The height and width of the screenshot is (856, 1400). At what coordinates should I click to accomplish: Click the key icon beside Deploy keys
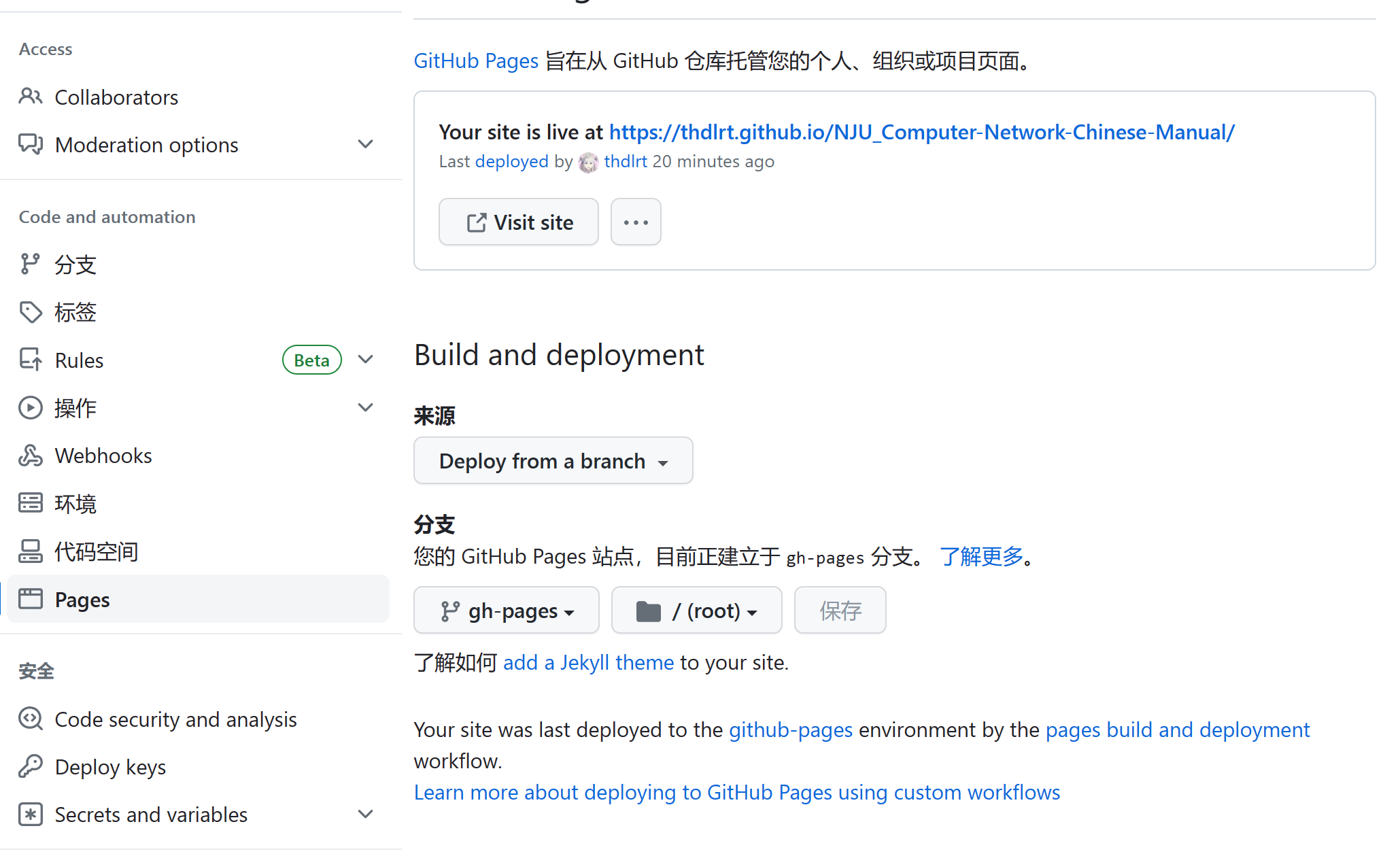[x=31, y=766]
